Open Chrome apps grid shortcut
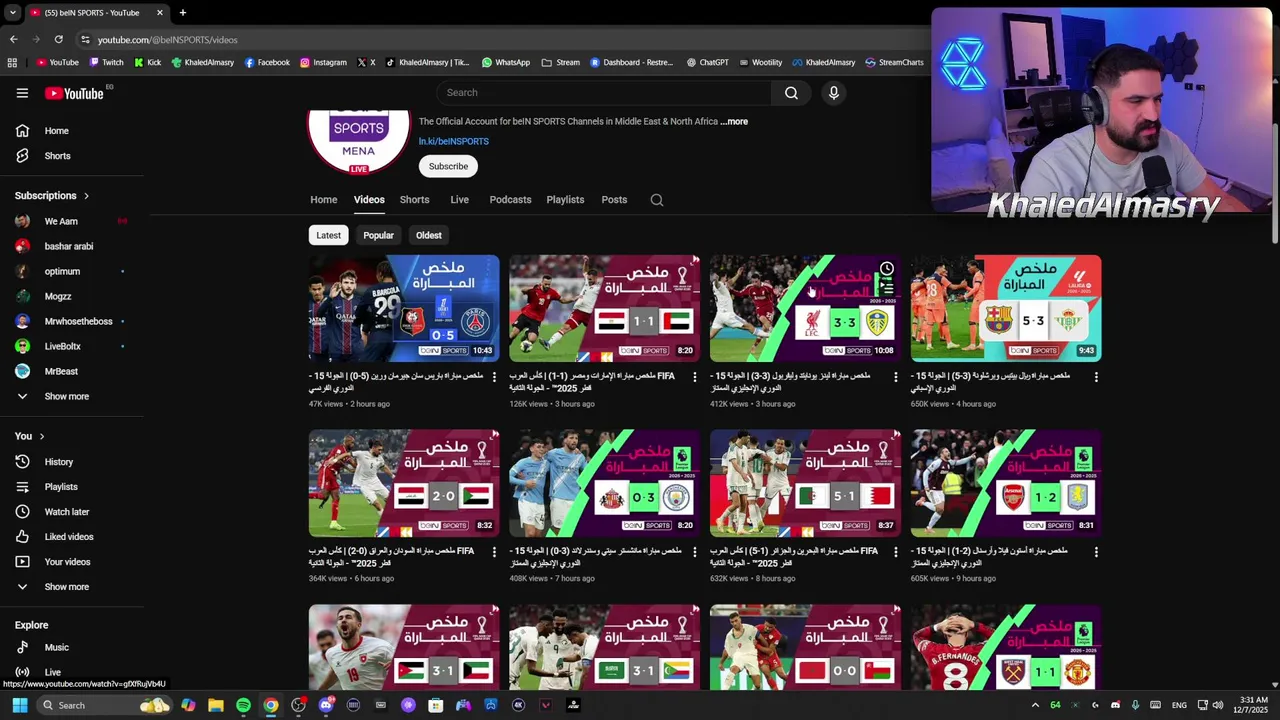 (12, 62)
